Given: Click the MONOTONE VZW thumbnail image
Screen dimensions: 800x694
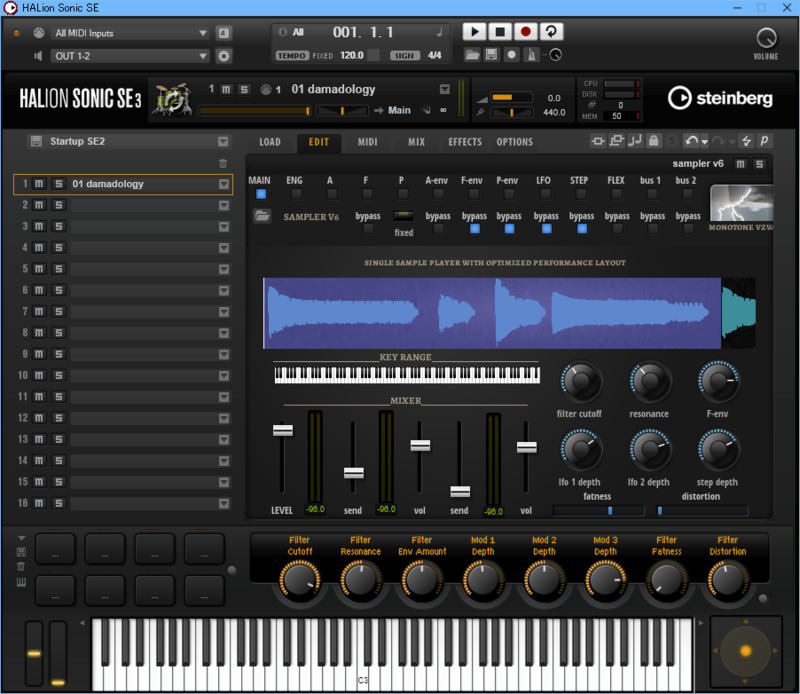Looking at the screenshot, I should [x=742, y=203].
